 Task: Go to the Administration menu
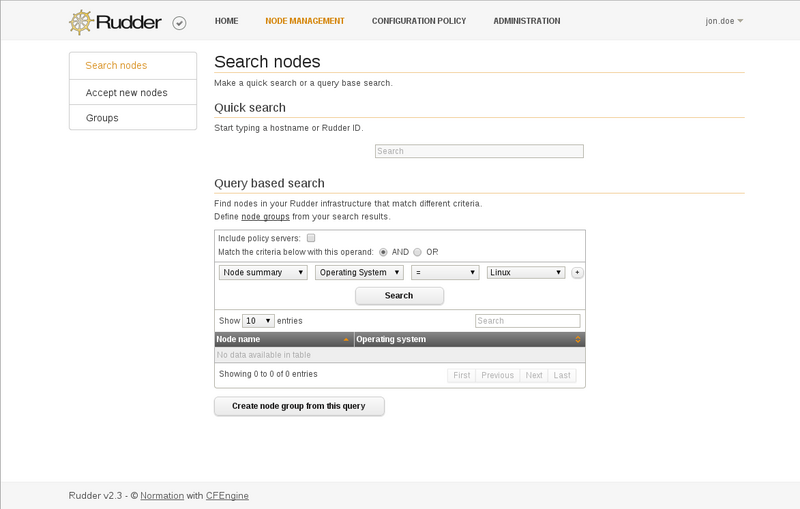point(527,21)
